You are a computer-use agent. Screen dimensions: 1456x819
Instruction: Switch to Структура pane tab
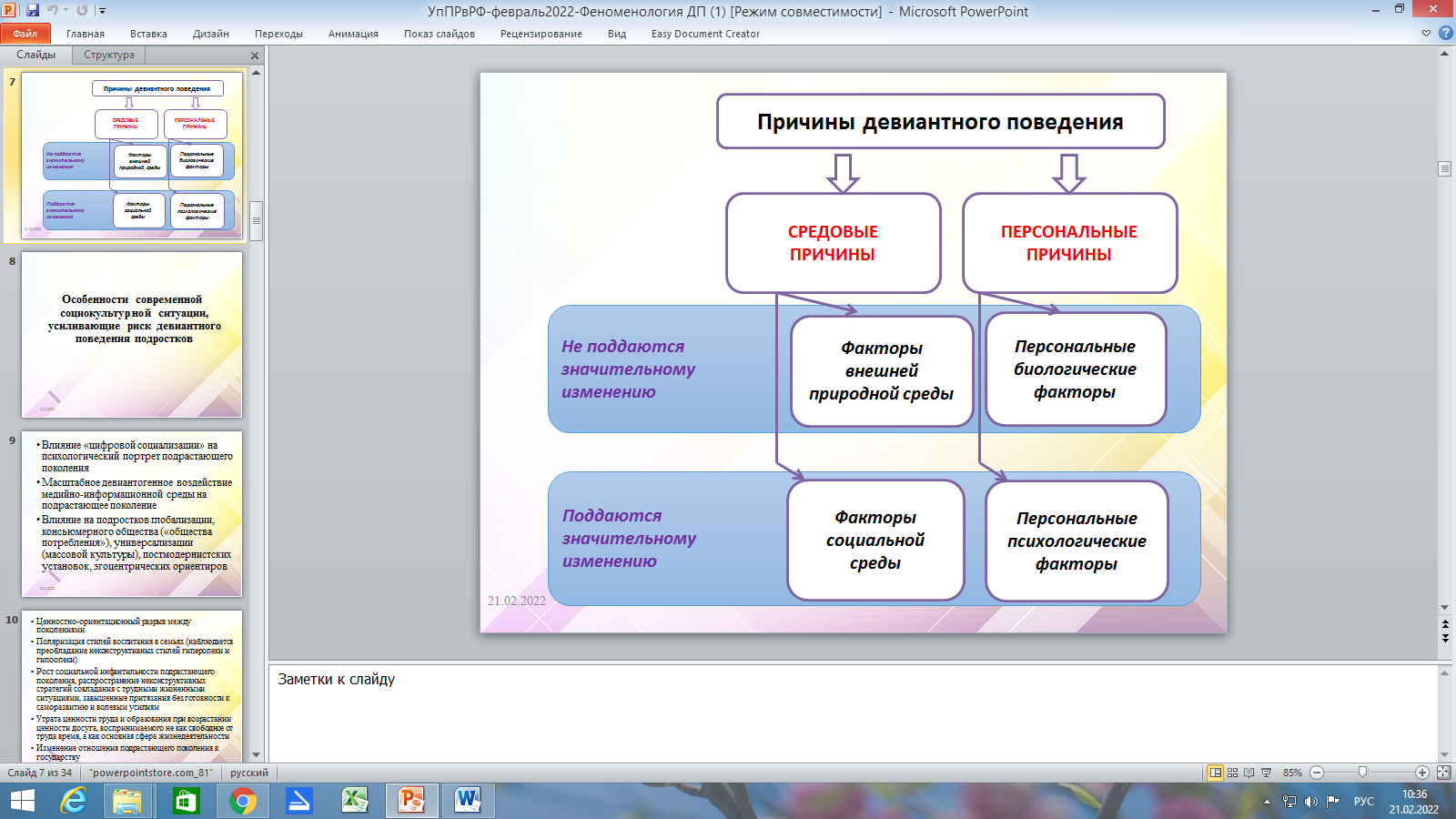[109, 55]
